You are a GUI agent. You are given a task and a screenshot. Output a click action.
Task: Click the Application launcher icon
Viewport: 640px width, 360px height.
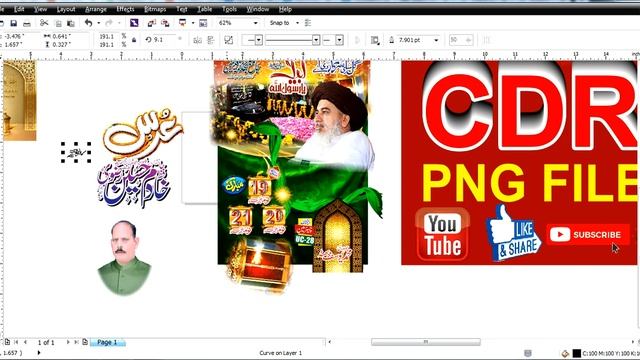tap(183, 23)
